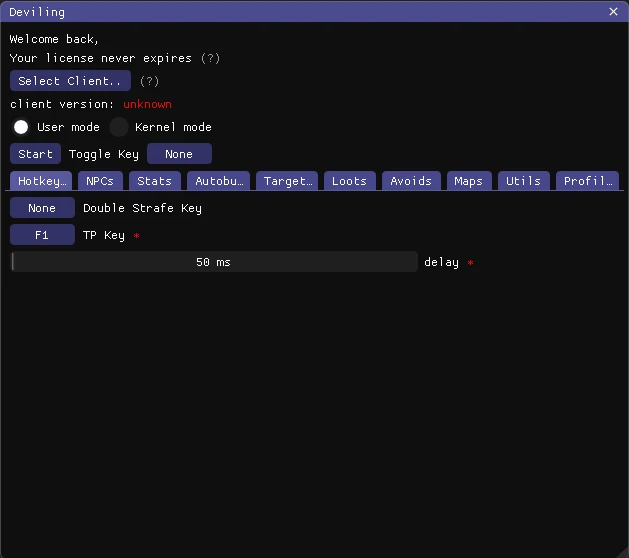Set the Toggle Key binding button
The width and height of the screenshot is (629, 558).
(179, 154)
